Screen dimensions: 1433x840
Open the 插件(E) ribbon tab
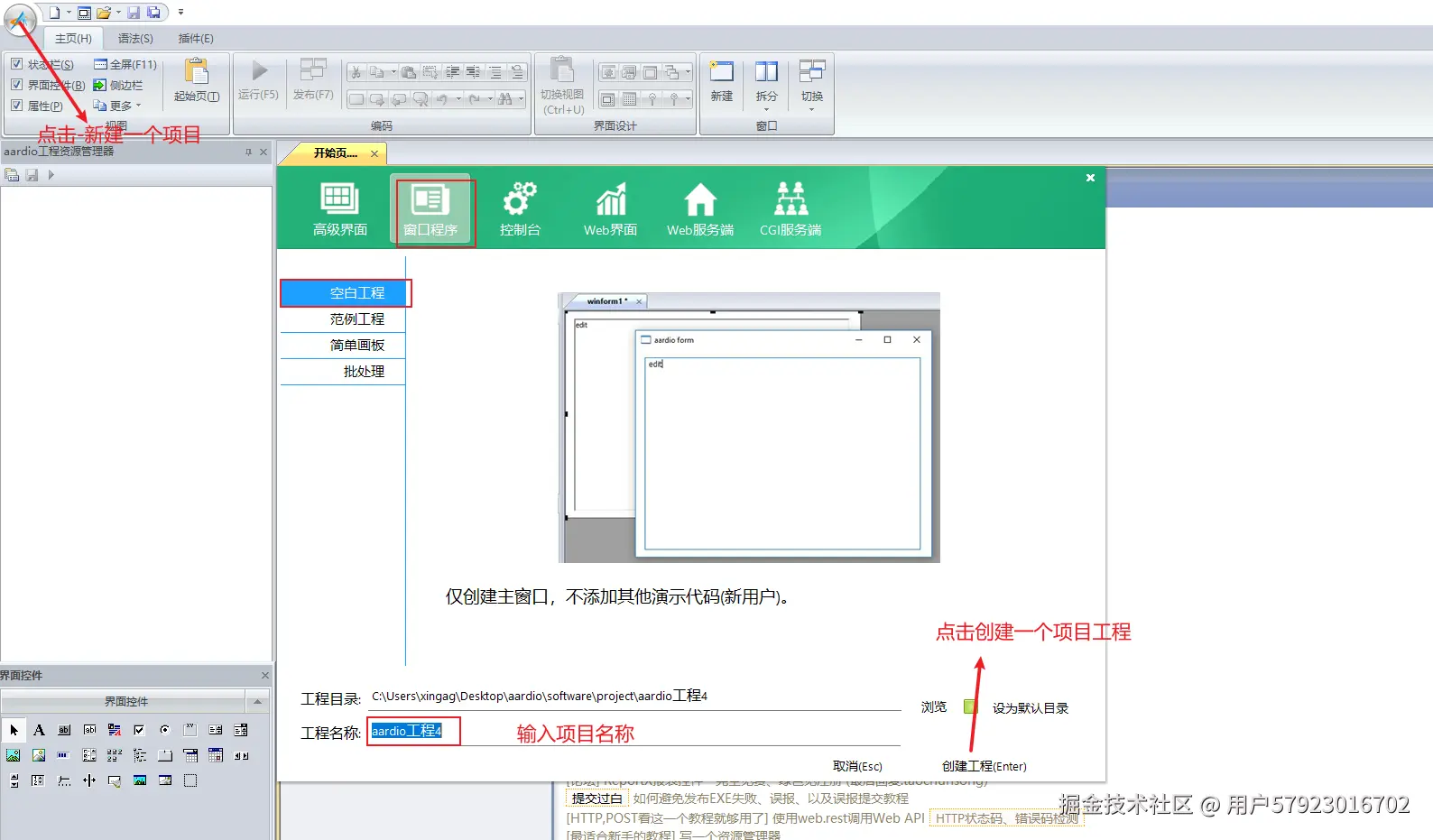click(196, 39)
